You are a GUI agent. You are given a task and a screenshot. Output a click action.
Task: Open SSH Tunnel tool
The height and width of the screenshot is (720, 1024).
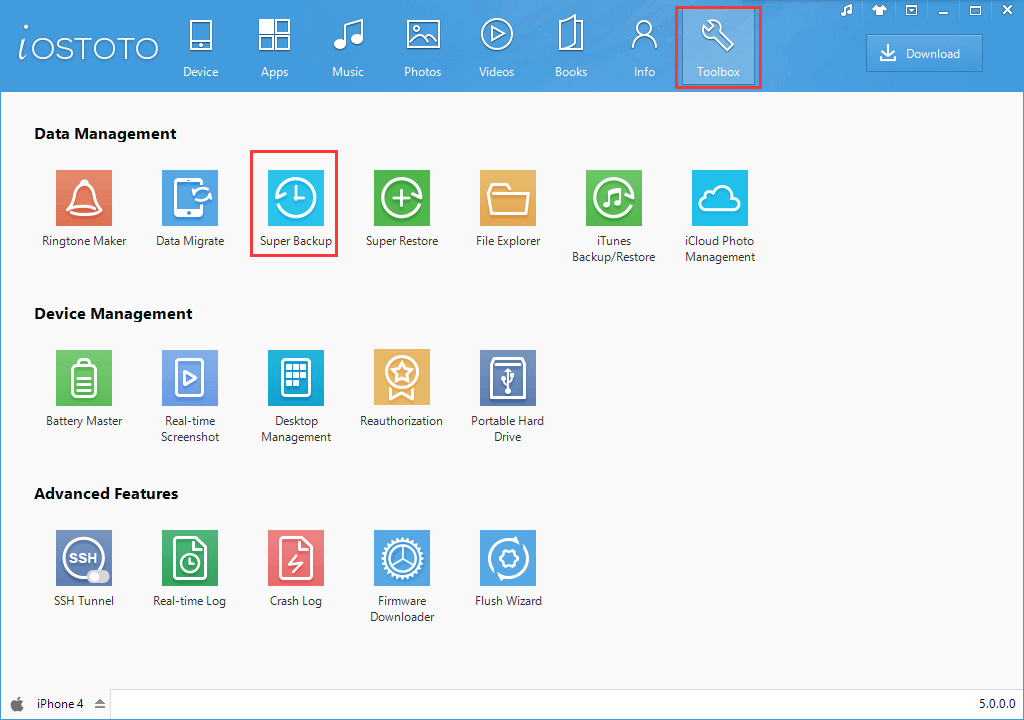coord(84,558)
